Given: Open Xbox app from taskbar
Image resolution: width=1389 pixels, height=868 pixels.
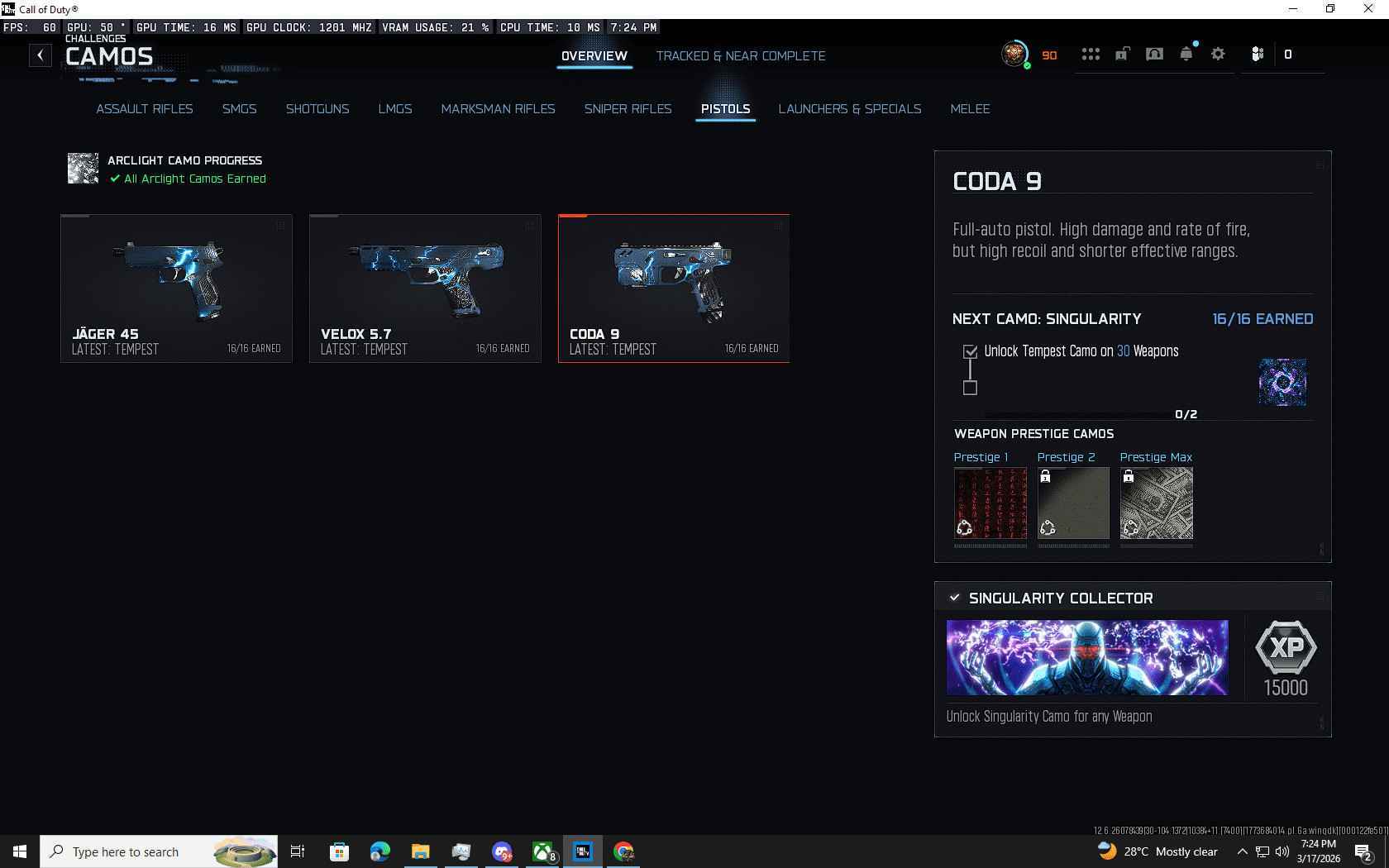Looking at the screenshot, I should pos(542,851).
